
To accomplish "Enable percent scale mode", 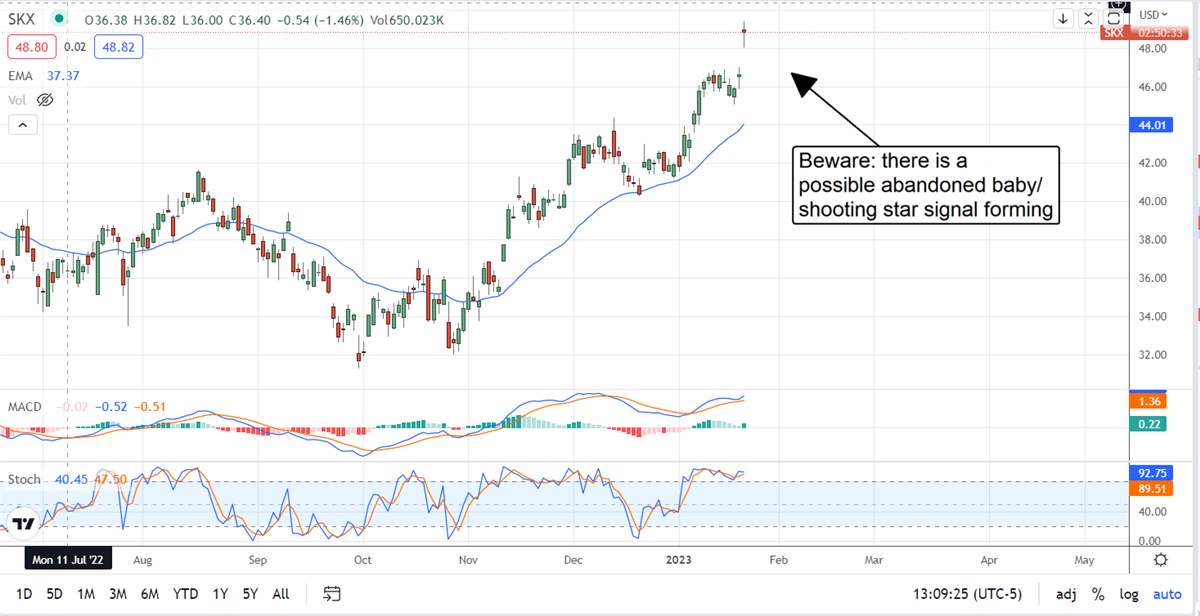I will (x=1097, y=593).
